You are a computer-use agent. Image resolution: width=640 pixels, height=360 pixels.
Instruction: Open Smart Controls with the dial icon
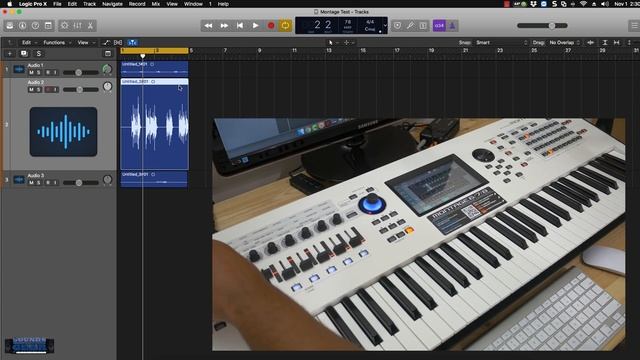pyautogui.click(x=64, y=26)
